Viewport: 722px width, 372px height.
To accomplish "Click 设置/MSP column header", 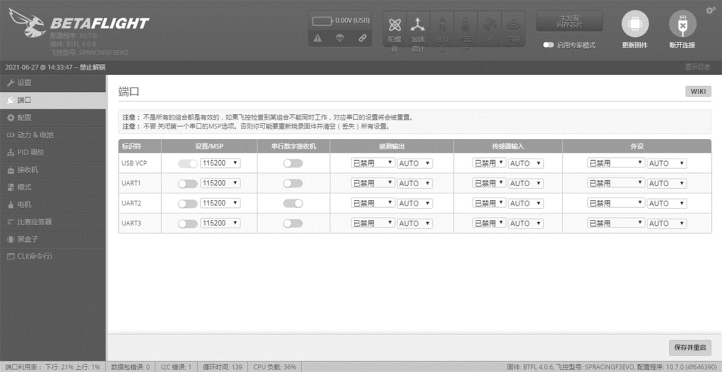I will pos(209,146).
